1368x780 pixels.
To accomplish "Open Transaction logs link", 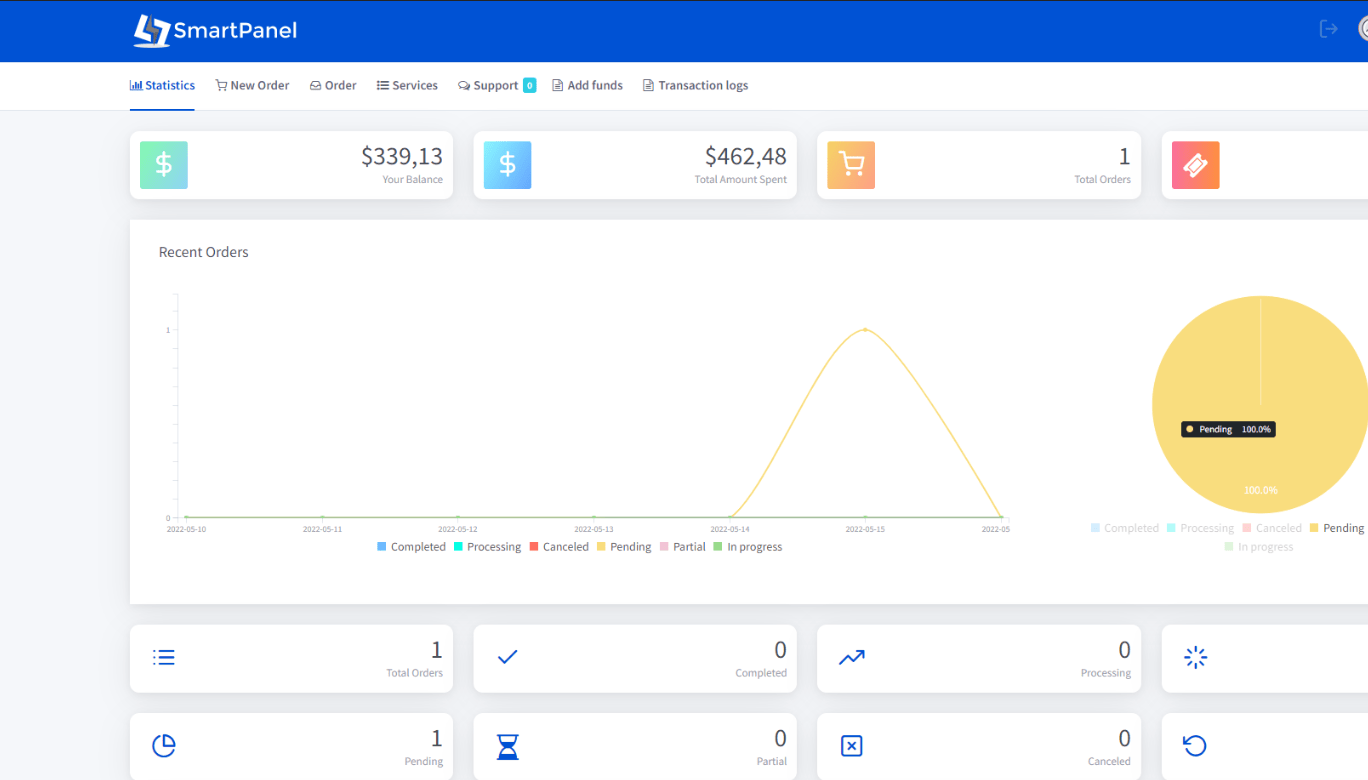I will pyautogui.click(x=695, y=86).
